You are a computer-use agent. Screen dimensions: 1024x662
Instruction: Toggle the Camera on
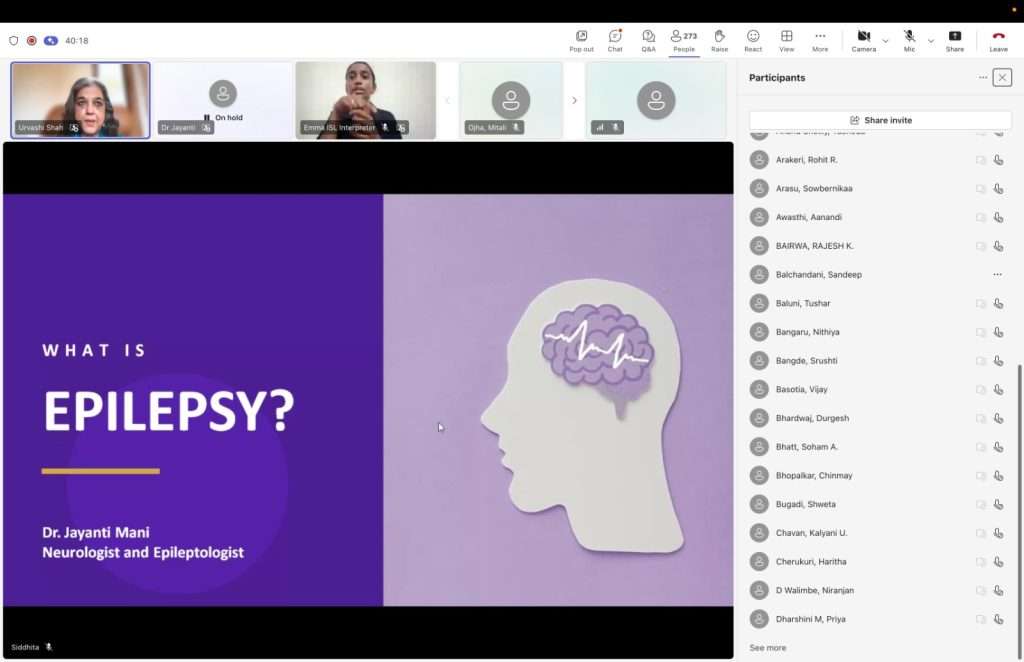(863, 40)
